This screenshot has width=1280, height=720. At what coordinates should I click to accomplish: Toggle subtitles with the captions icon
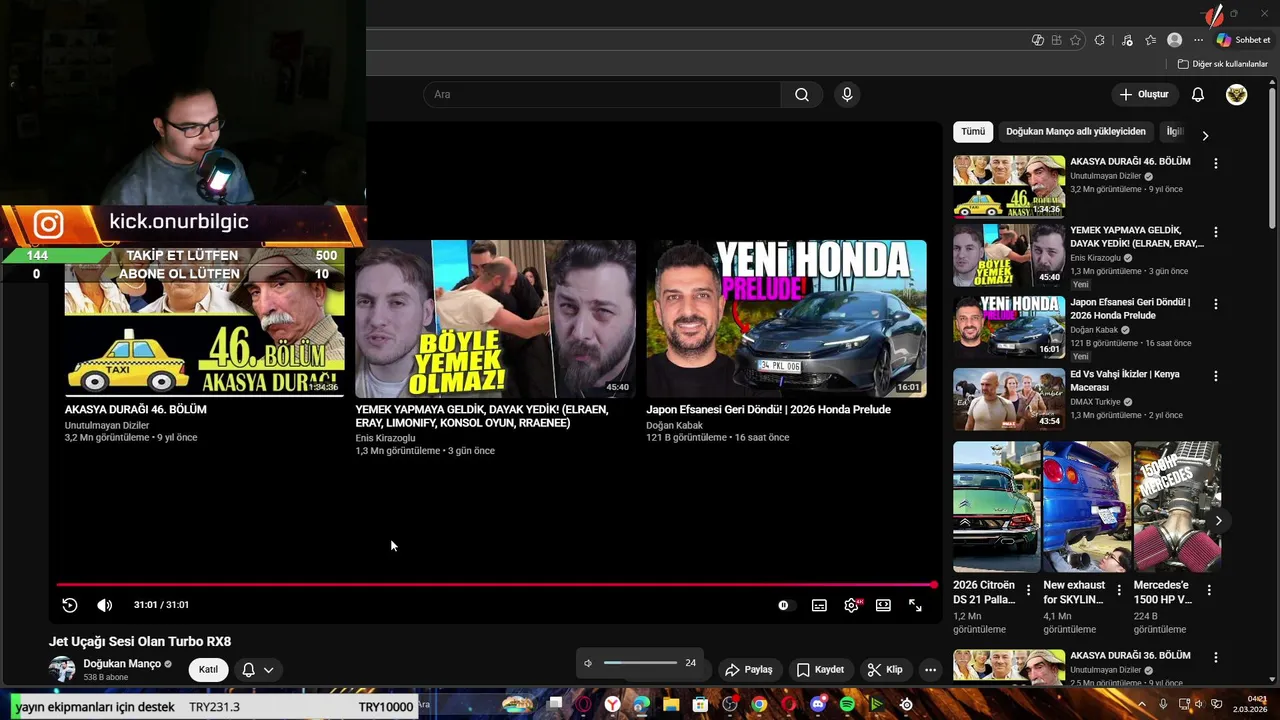(x=819, y=605)
